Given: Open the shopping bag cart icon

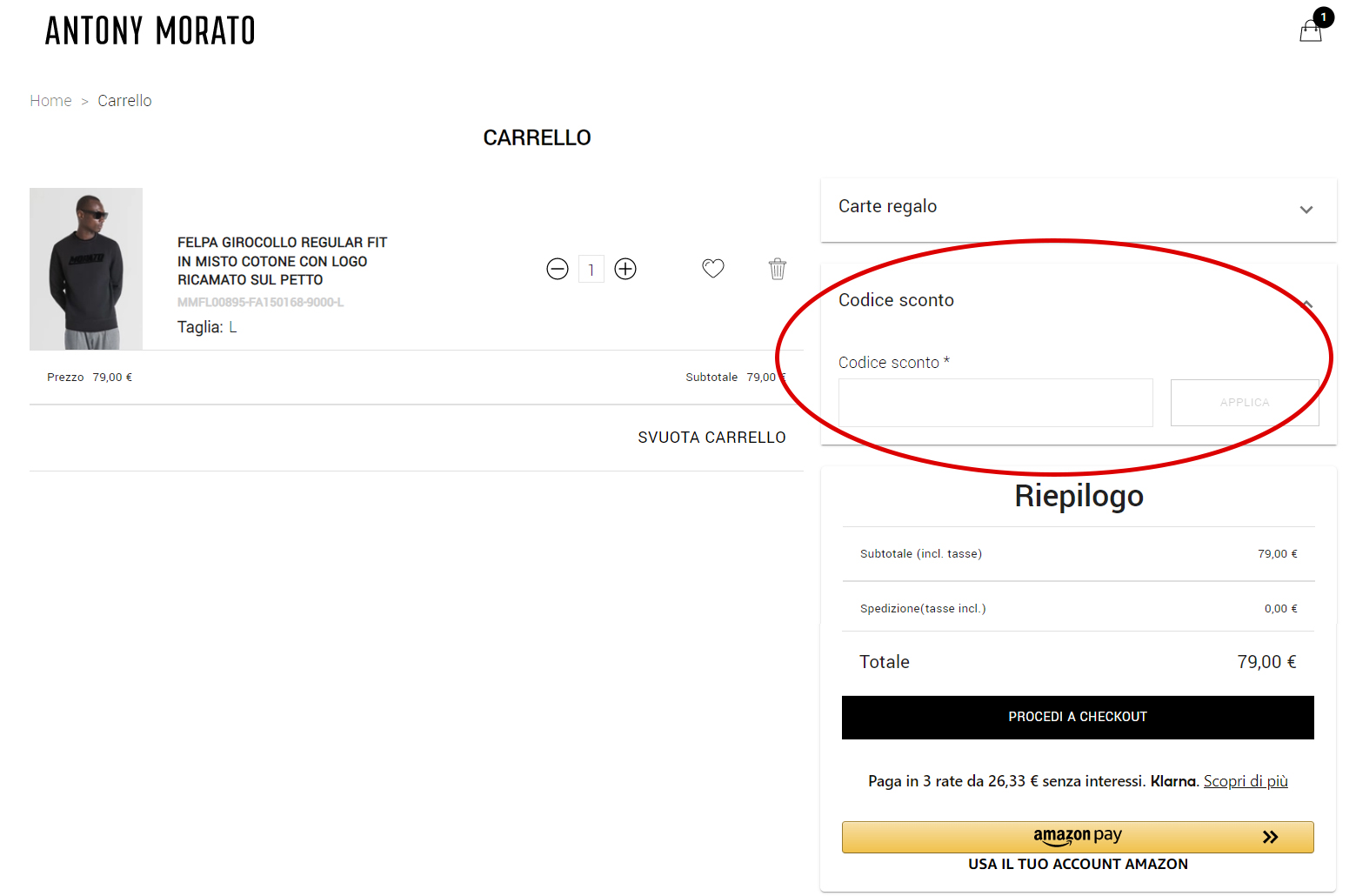Looking at the screenshot, I should pos(1311,30).
